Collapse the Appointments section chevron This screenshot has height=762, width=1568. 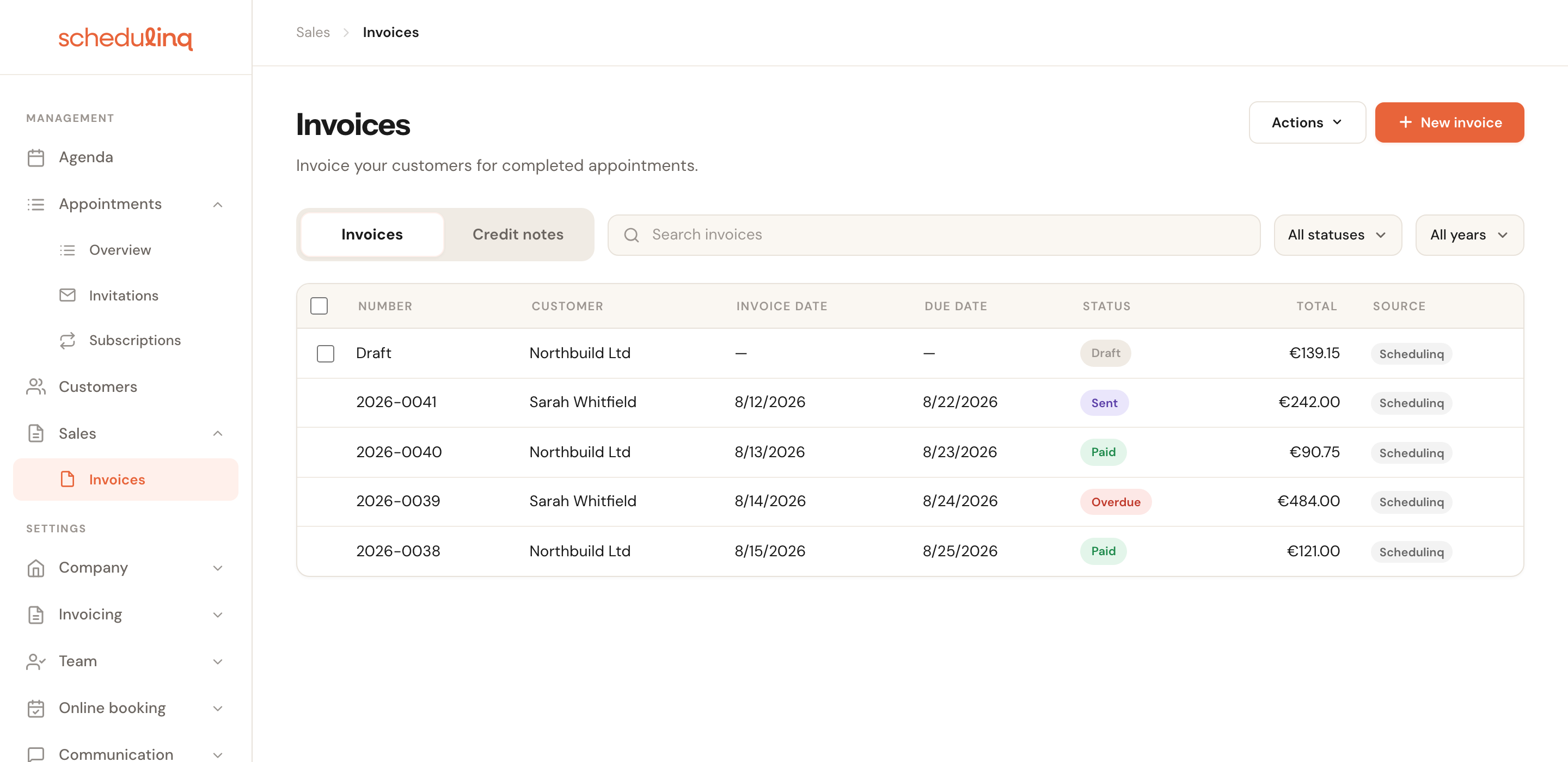tap(218, 205)
